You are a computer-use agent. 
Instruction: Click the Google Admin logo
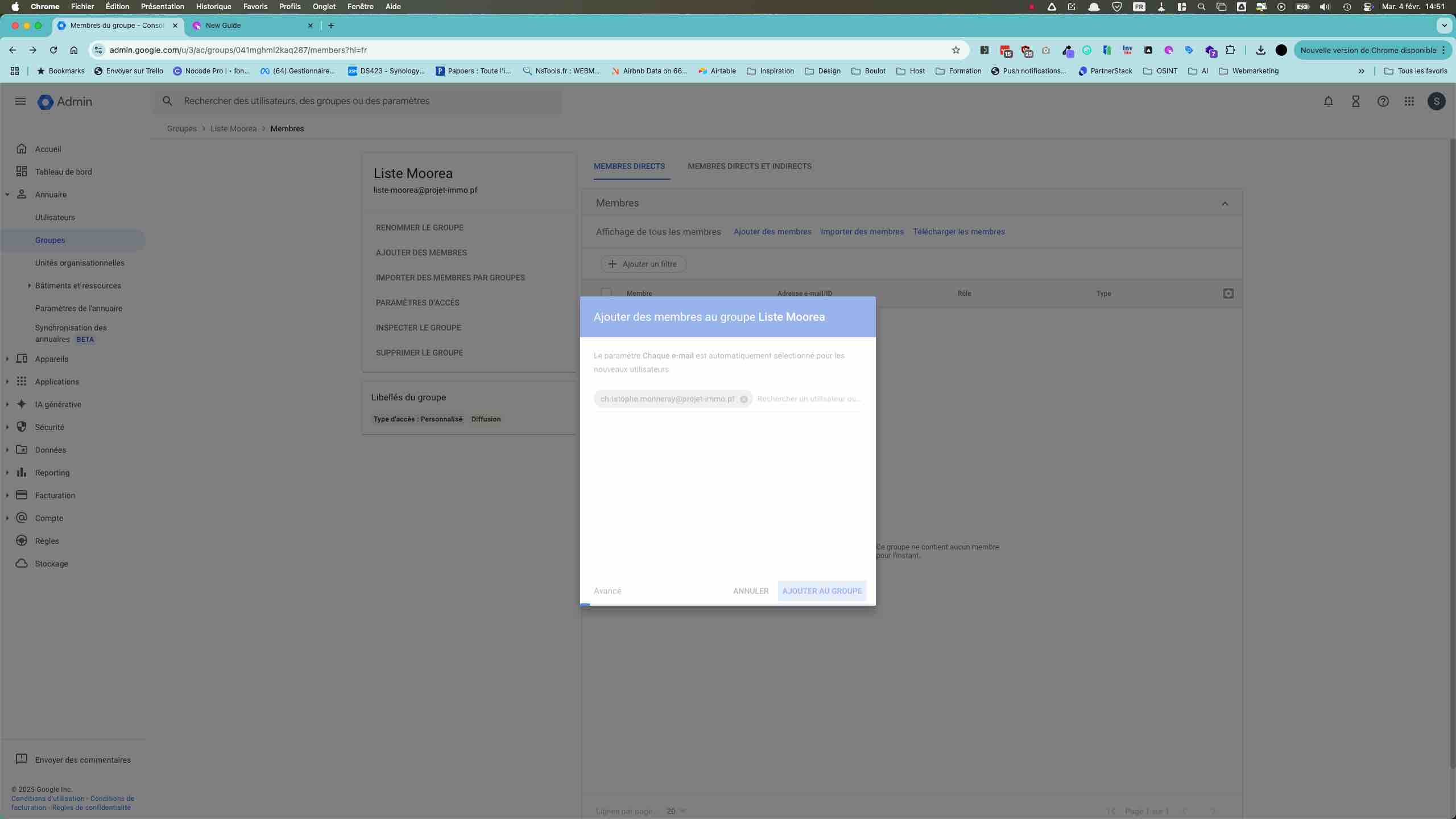click(65, 102)
